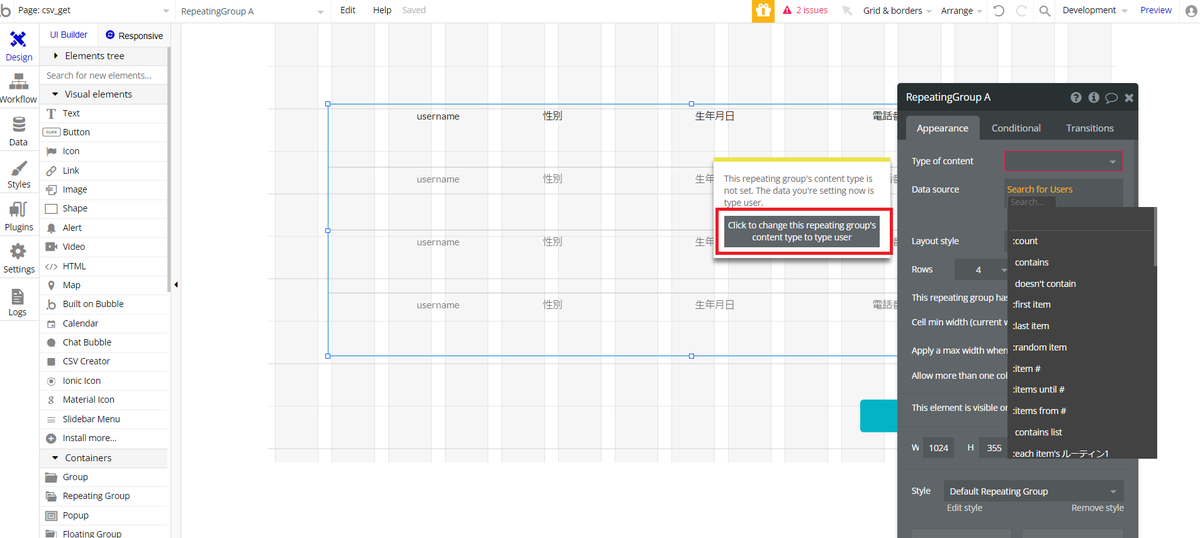Select the HTML element from palette
1200x538 pixels.
point(105,266)
